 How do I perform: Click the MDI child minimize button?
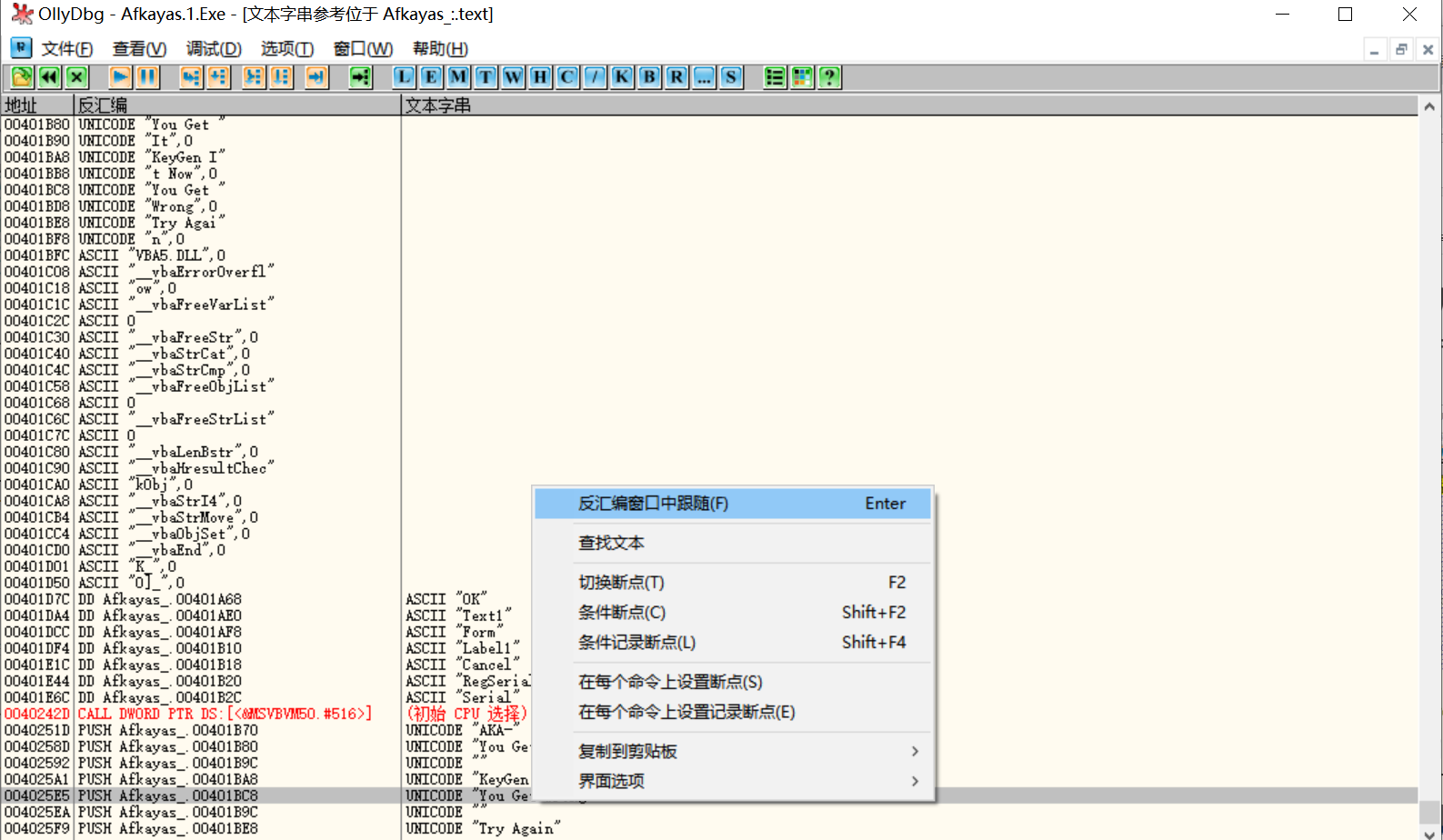[x=1374, y=50]
